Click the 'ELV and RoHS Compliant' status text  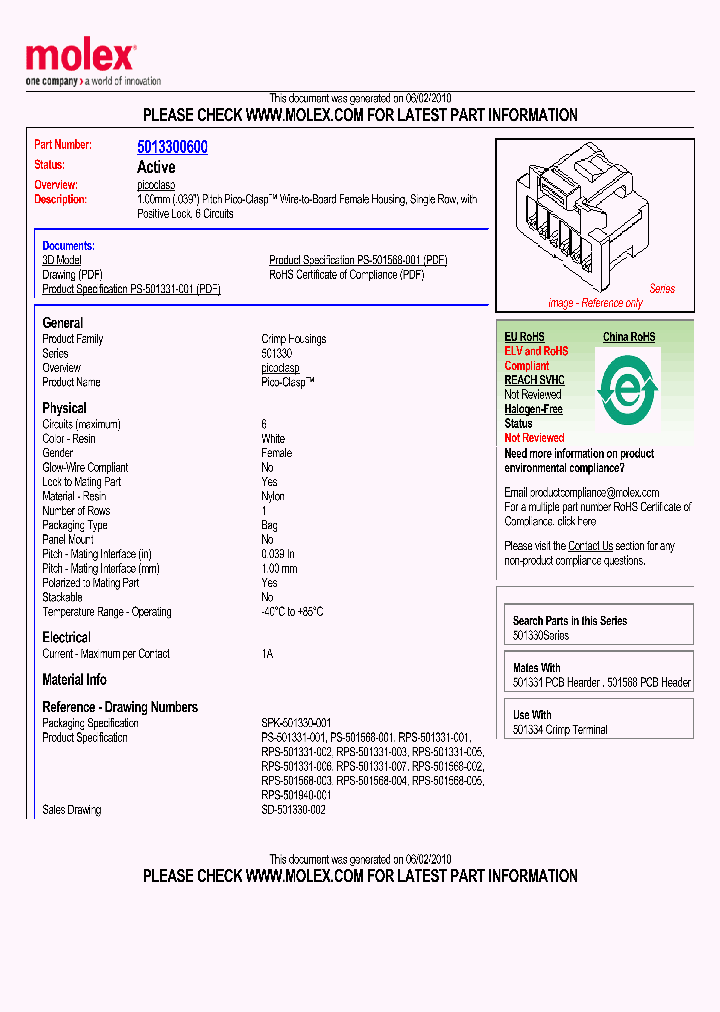536,358
